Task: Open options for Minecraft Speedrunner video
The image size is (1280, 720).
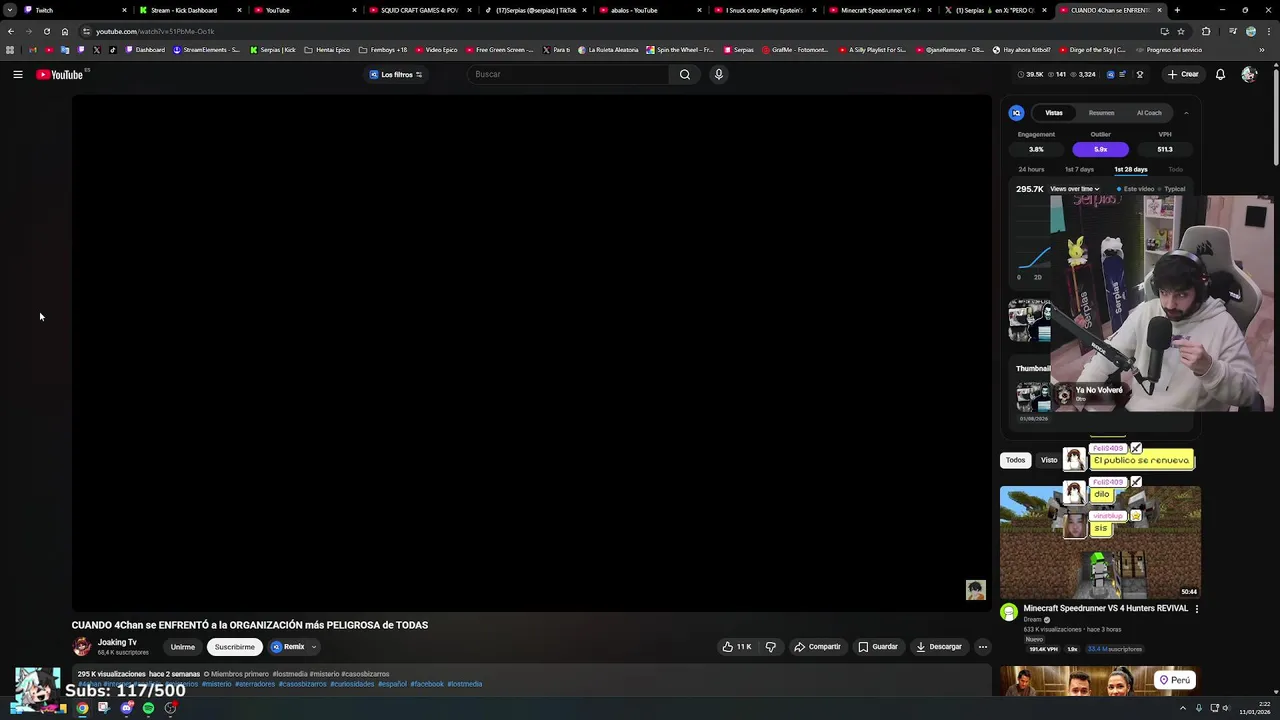Action: tap(1196, 608)
